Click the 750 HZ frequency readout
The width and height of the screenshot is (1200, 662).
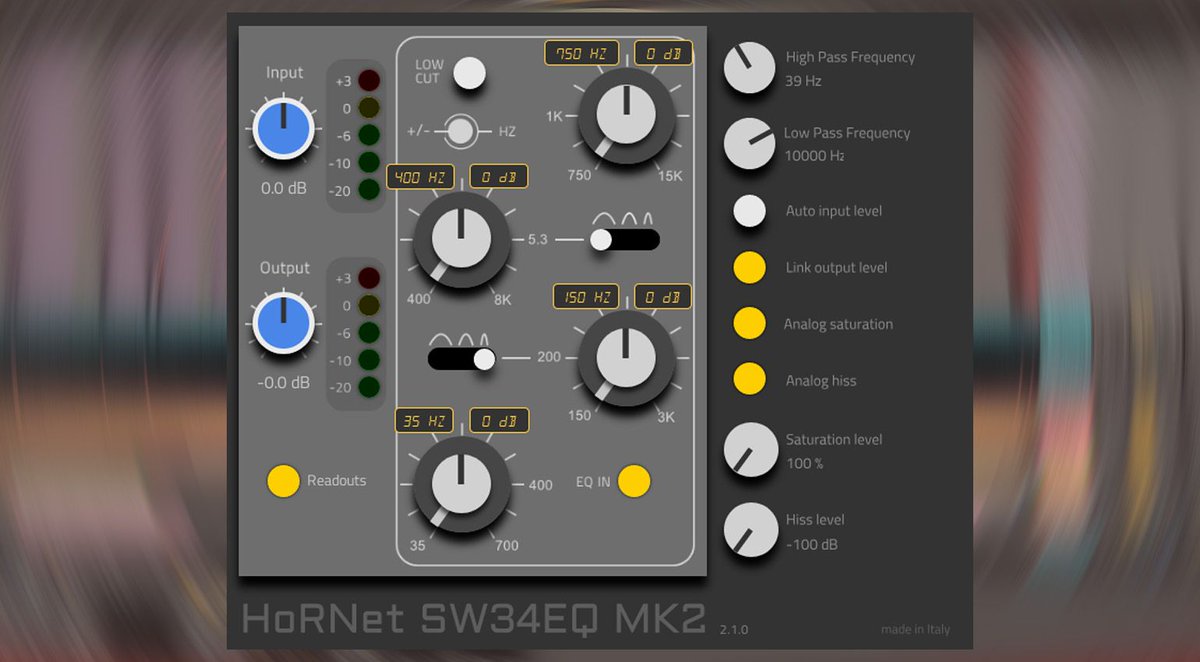coord(582,54)
